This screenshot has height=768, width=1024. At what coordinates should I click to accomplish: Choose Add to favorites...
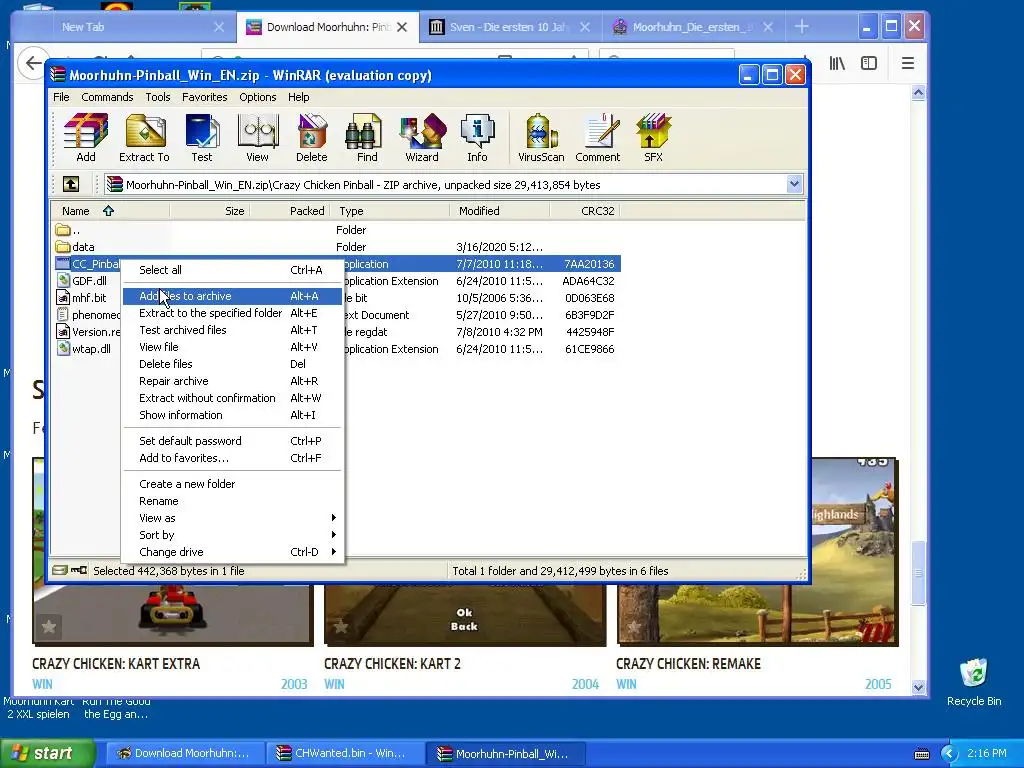point(232,458)
